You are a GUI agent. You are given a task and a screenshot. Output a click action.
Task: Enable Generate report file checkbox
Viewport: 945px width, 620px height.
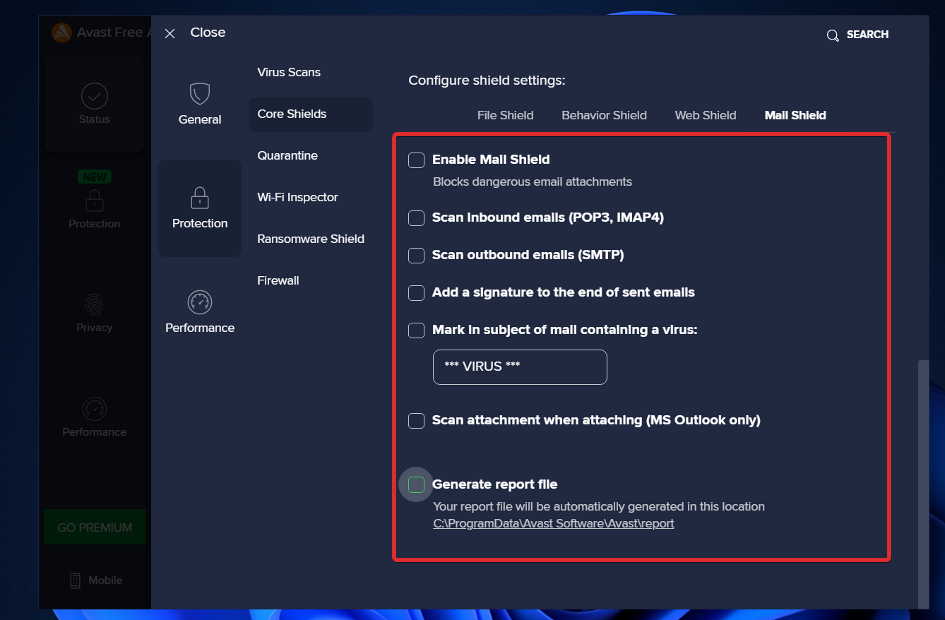[416, 484]
